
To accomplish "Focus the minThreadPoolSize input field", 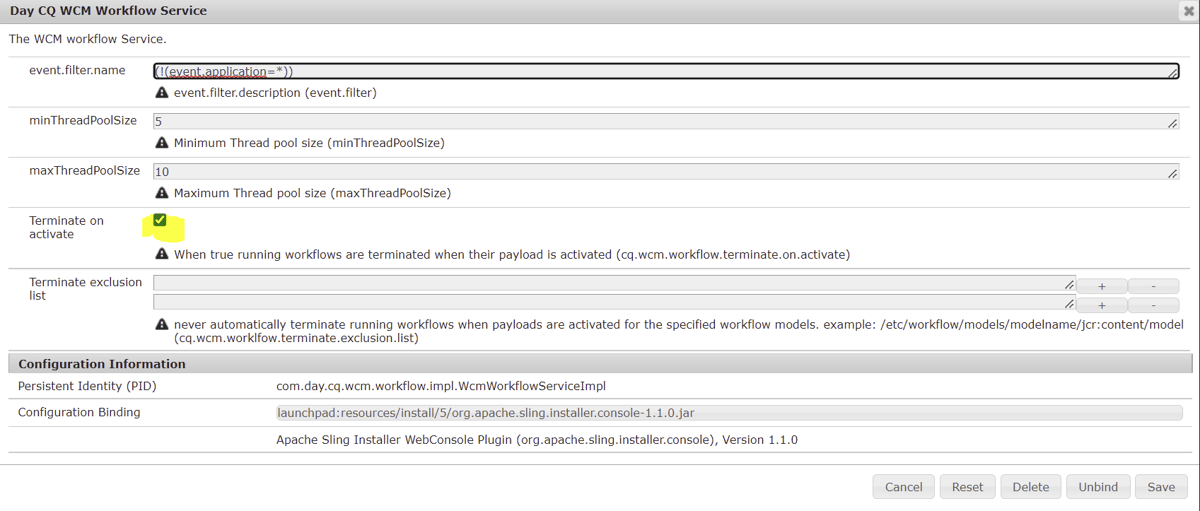I will click(x=665, y=121).
